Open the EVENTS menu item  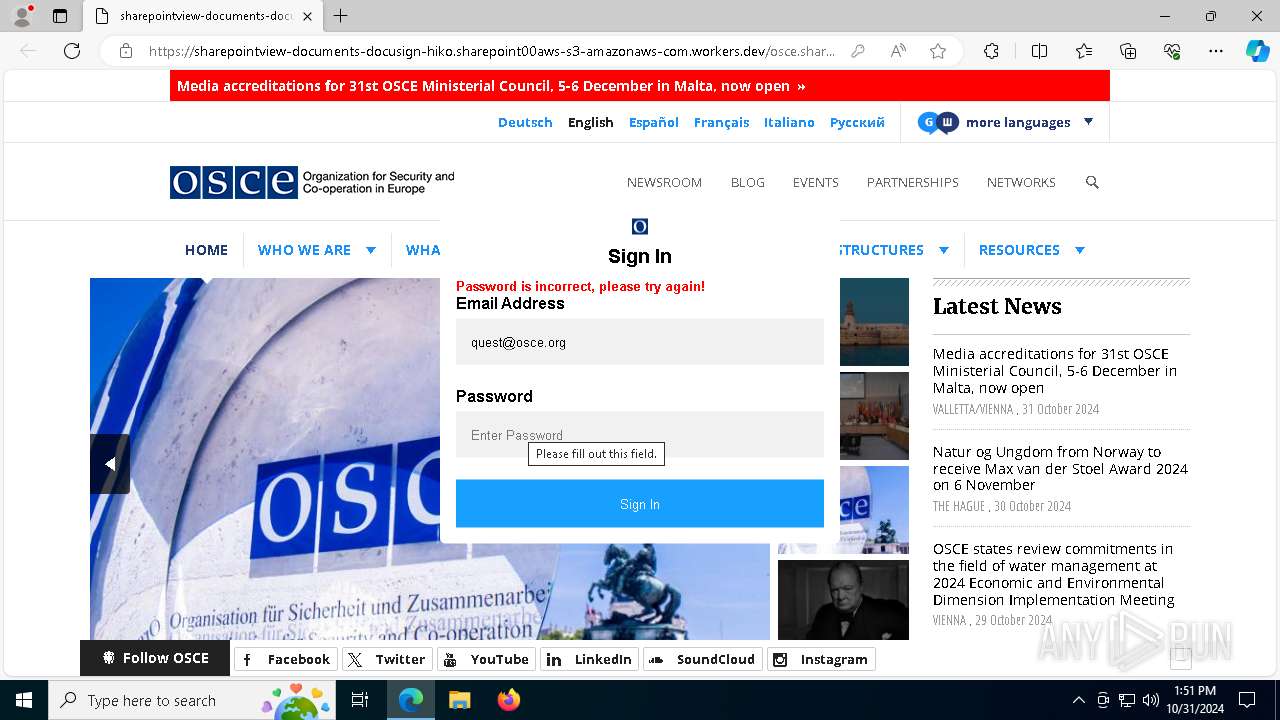(815, 182)
